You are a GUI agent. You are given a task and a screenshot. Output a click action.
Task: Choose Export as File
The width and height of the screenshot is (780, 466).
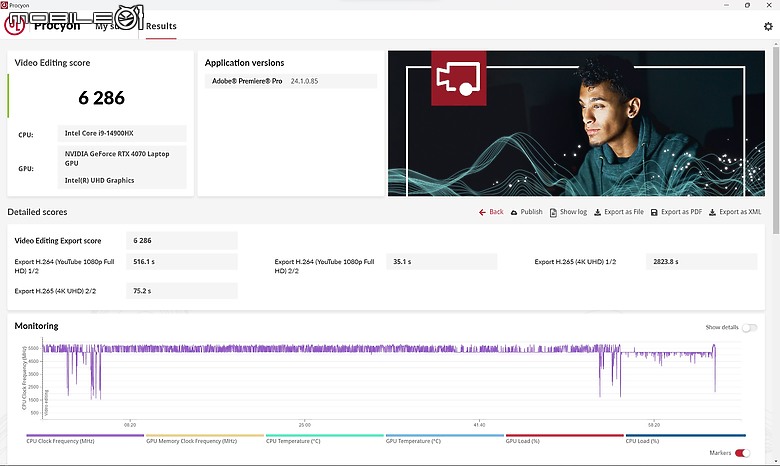click(x=624, y=212)
